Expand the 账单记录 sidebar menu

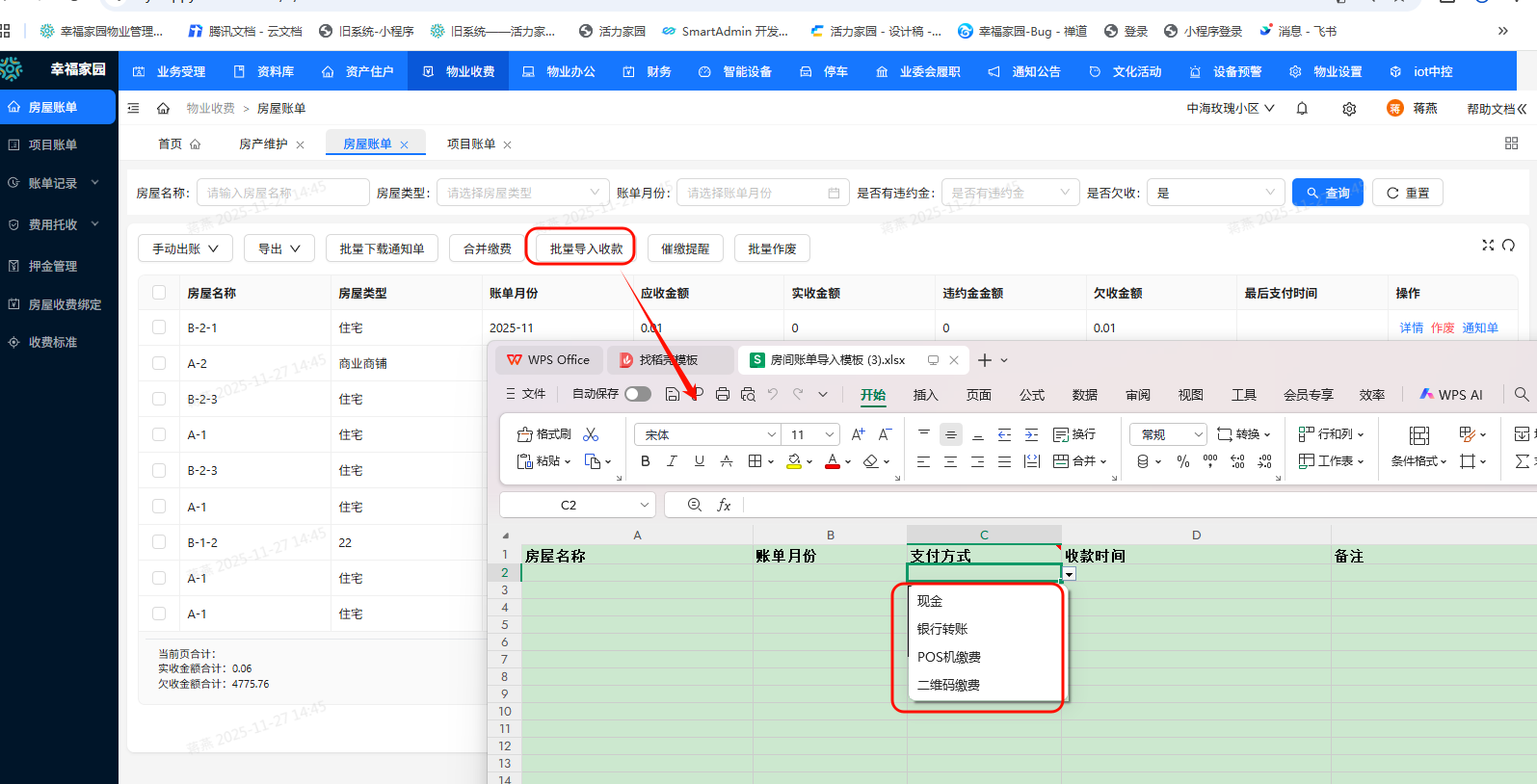[58, 183]
